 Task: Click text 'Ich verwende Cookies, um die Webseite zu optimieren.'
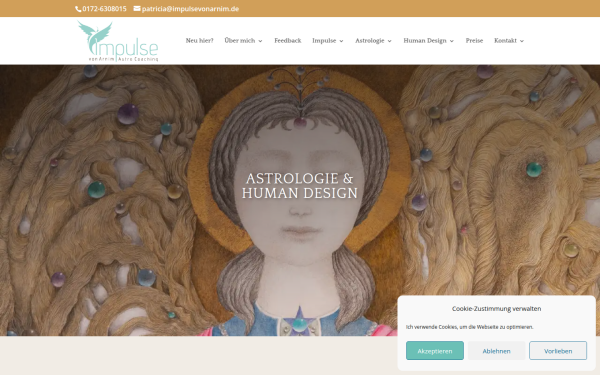470,327
